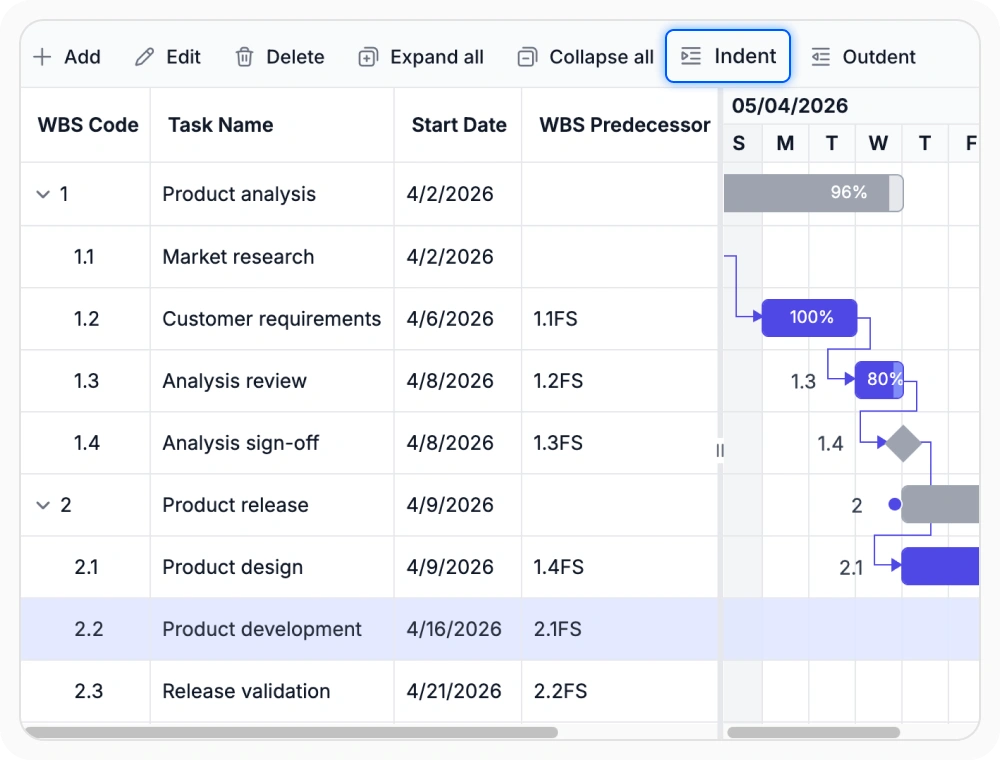Click the Add plus icon
This screenshot has width=1000, height=760.
coord(42,57)
